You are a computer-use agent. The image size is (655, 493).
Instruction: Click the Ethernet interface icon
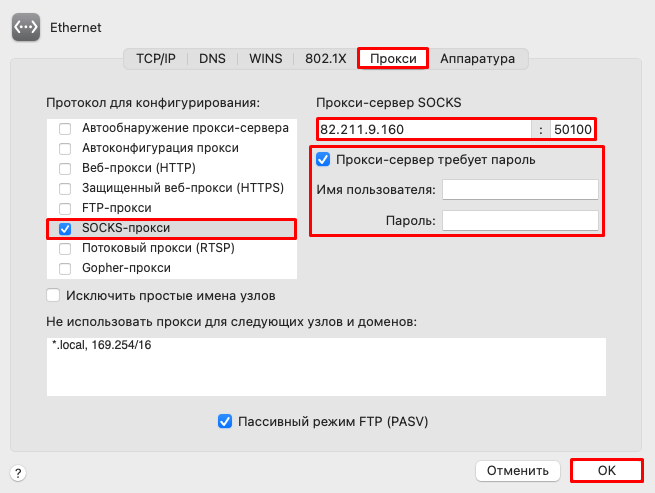click(x=26, y=27)
